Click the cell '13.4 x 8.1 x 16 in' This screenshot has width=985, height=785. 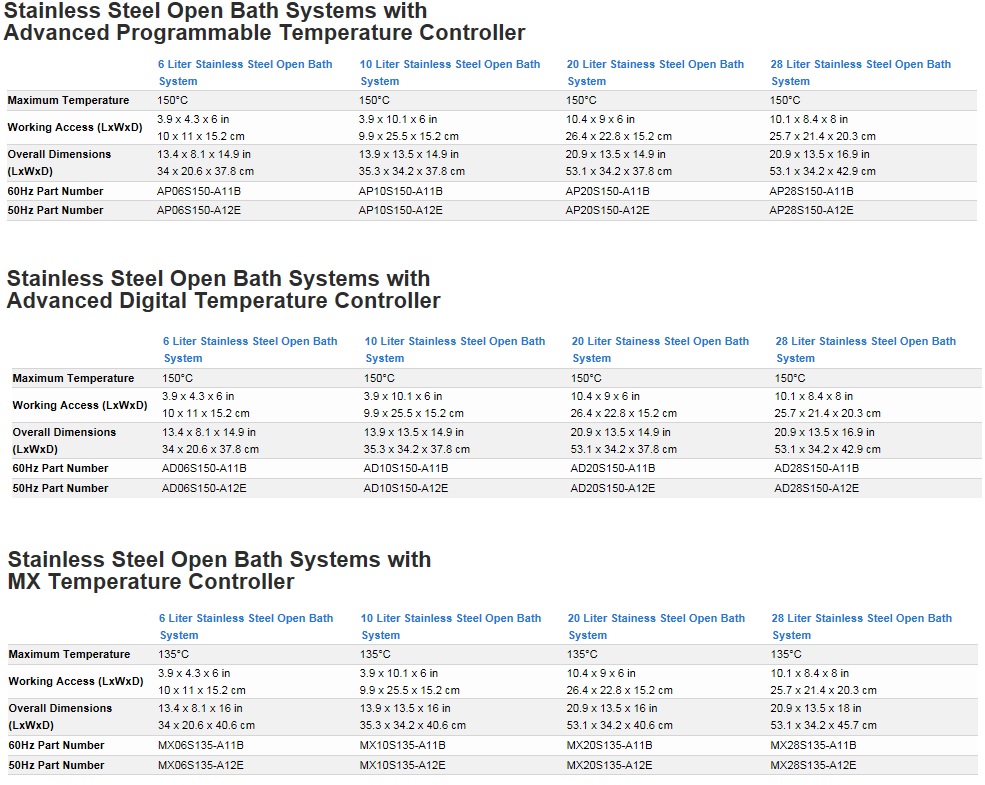[200, 708]
